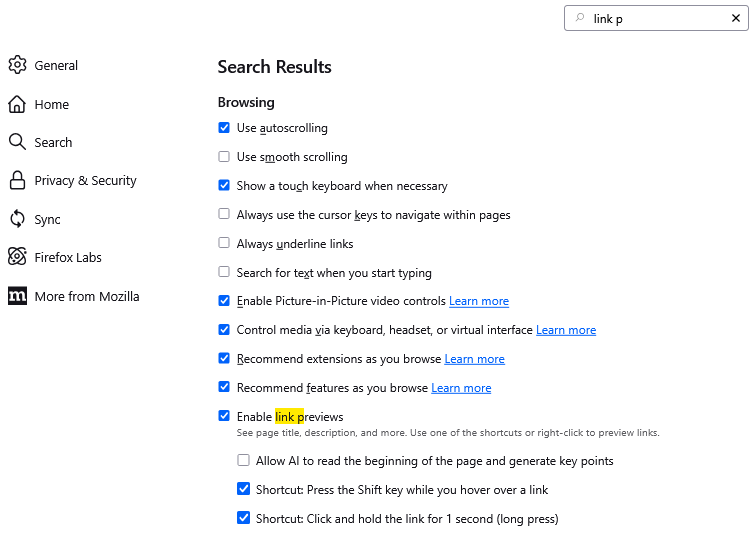Open the Privacy & Security settings section
Image resolution: width=752 pixels, height=535 pixels.
click(x=85, y=181)
